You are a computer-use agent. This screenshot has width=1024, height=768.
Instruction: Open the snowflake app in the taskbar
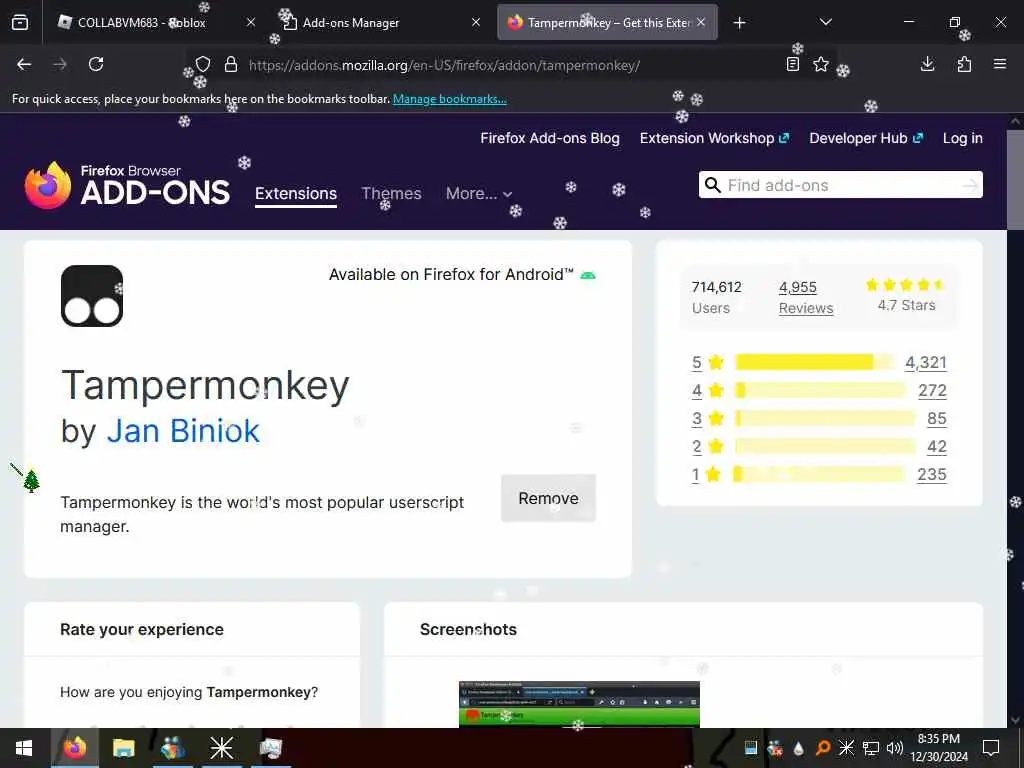(x=221, y=748)
